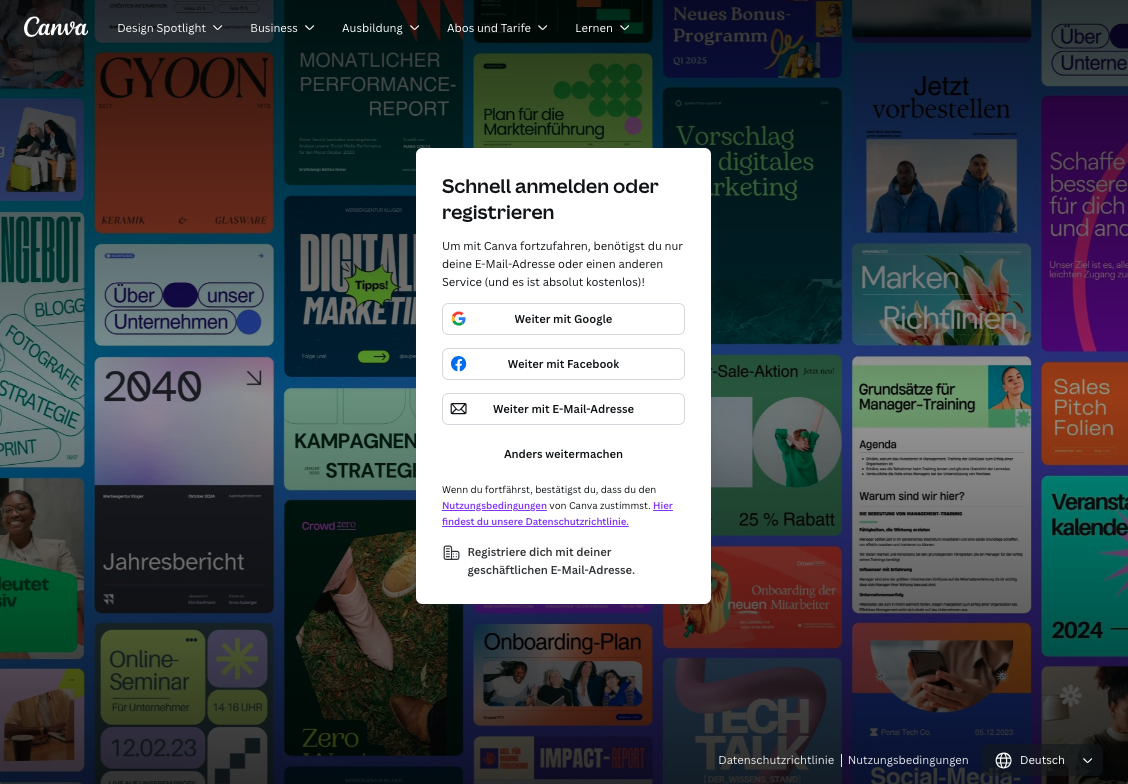This screenshot has height=784, width=1128.
Task: Open the Datenschutzrichtlinie link in dialog
Action: (535, 521)
